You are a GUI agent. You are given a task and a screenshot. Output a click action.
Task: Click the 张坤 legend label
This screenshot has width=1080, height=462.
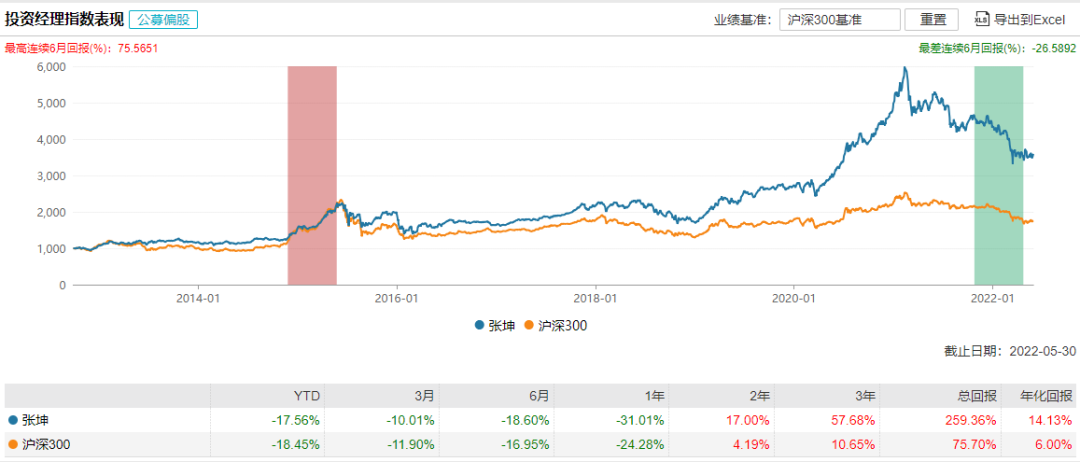coord(499,325)
